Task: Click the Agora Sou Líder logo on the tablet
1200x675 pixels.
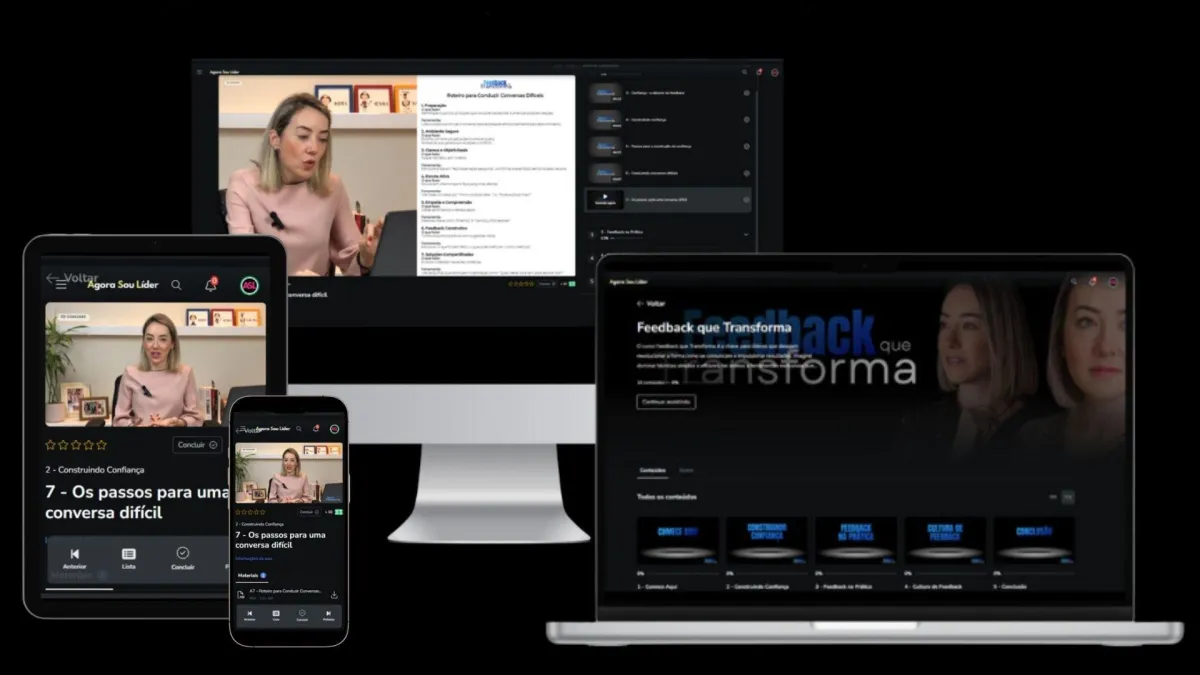Action: point(123,285)
